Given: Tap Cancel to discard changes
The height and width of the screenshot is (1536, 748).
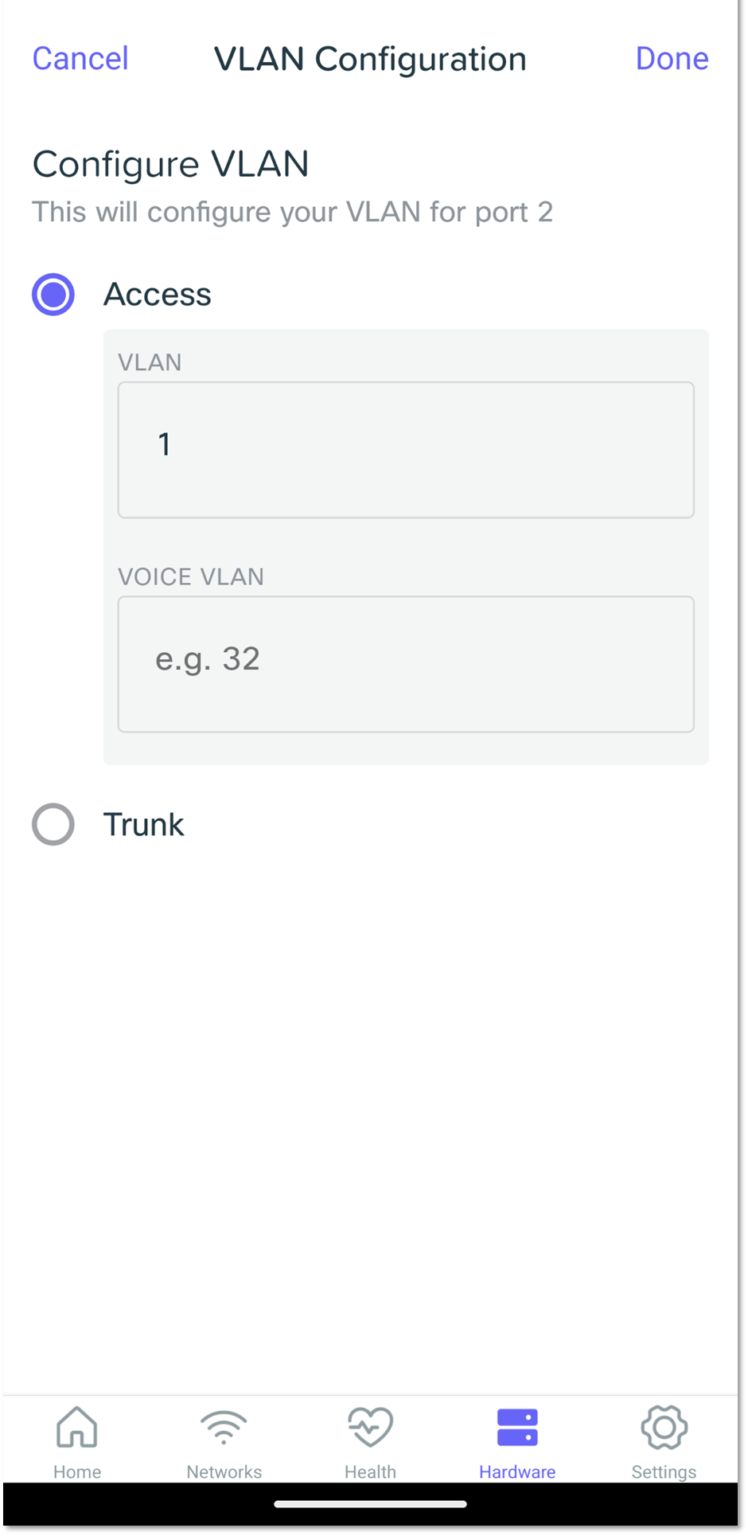Looking at the screenshot, I should pos(80,58).
